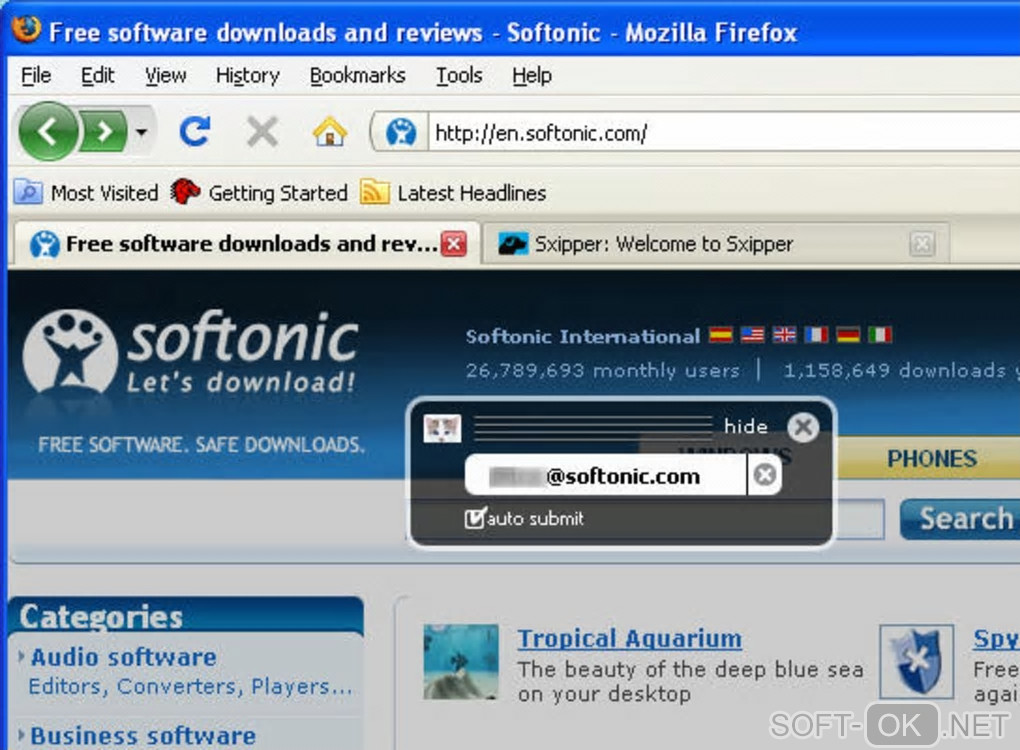The height and width of the screenshot is (750, 1020).
Task: Open the History menu
Action: point(248,75)
